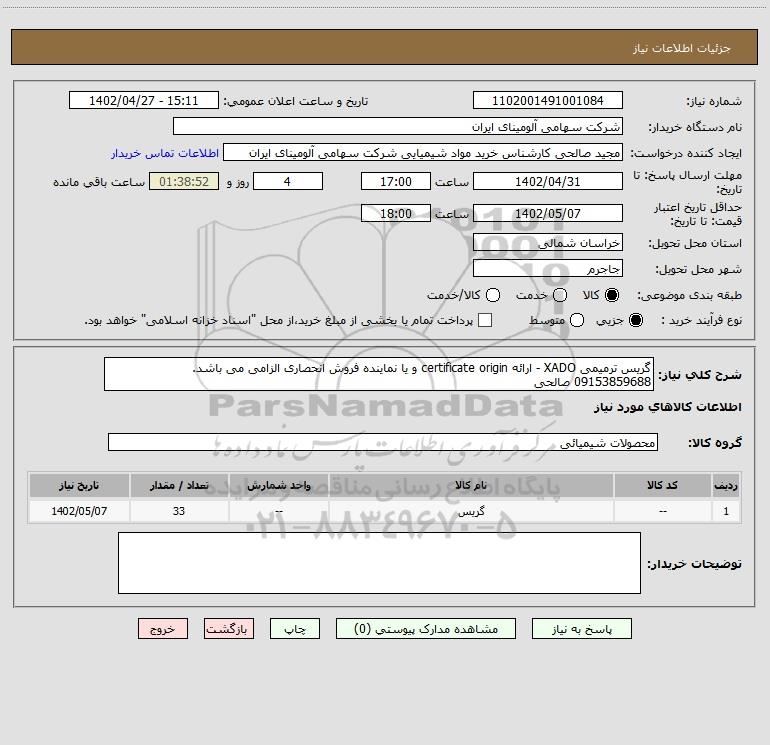Click the delivery city field جاجرم

pyautogui.click(x=548, y=268)
